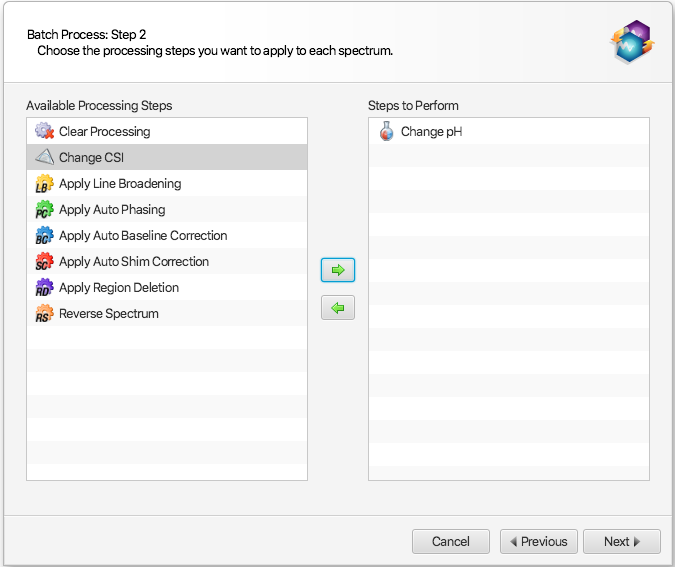The height and width of the screenshot is (567, 675).
Task: Click the LB Line Broadening icon
Action: pos(43,184)
